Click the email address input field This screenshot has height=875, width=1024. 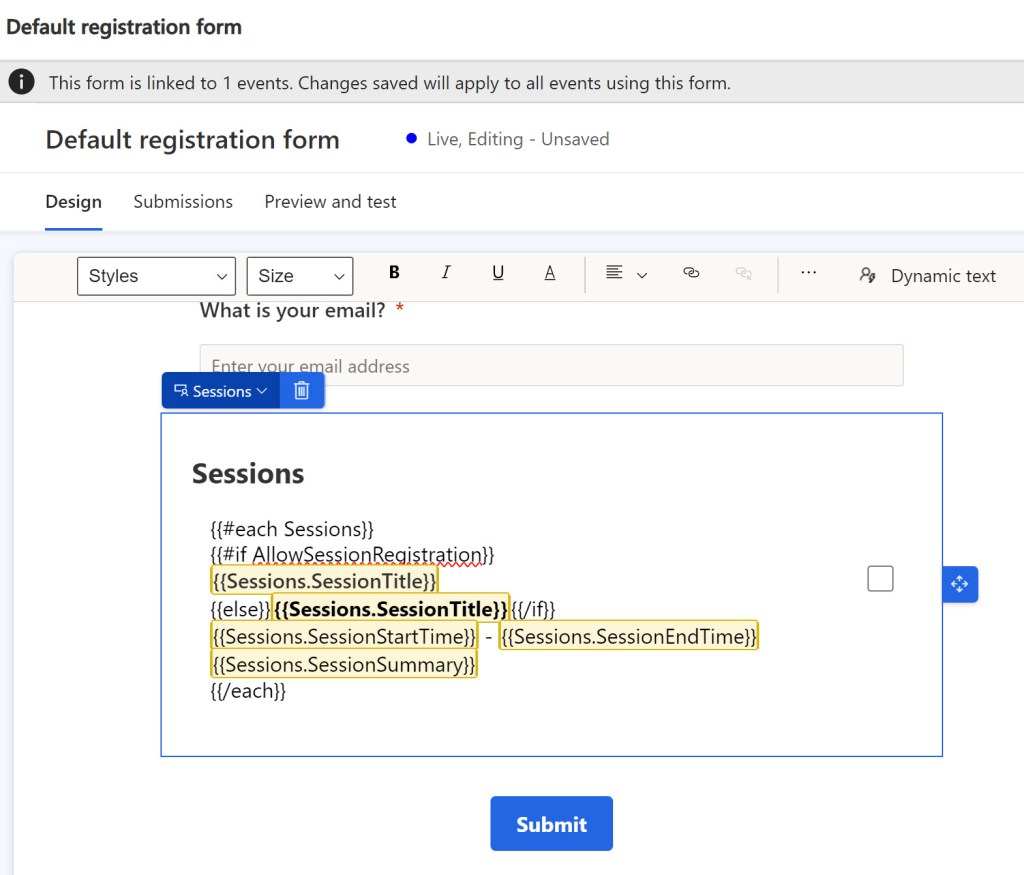tap(551, 366)
